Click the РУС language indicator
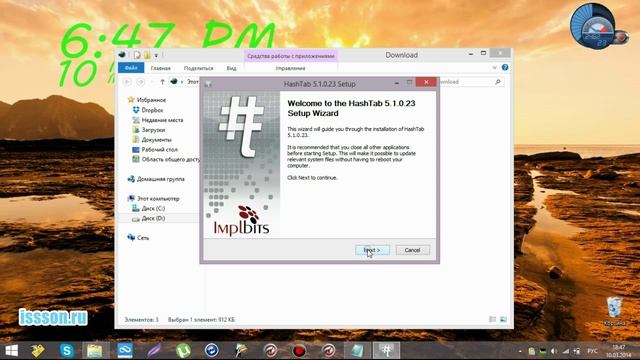 tap(592, 351)
